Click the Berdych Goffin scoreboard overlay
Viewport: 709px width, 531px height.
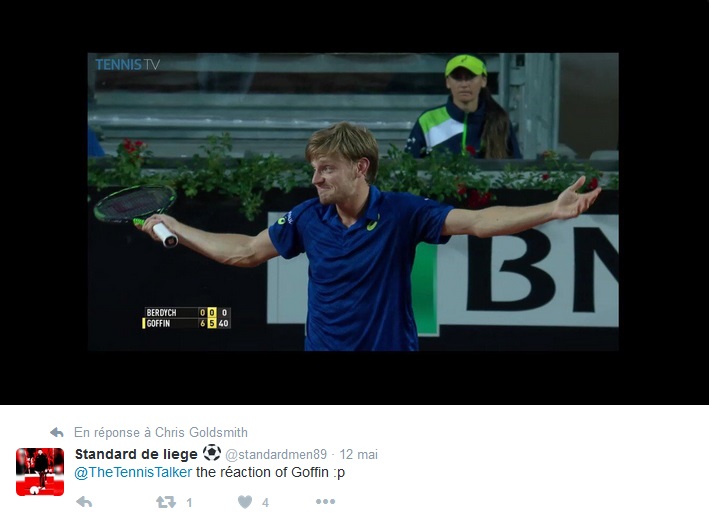tap(186, 318)
